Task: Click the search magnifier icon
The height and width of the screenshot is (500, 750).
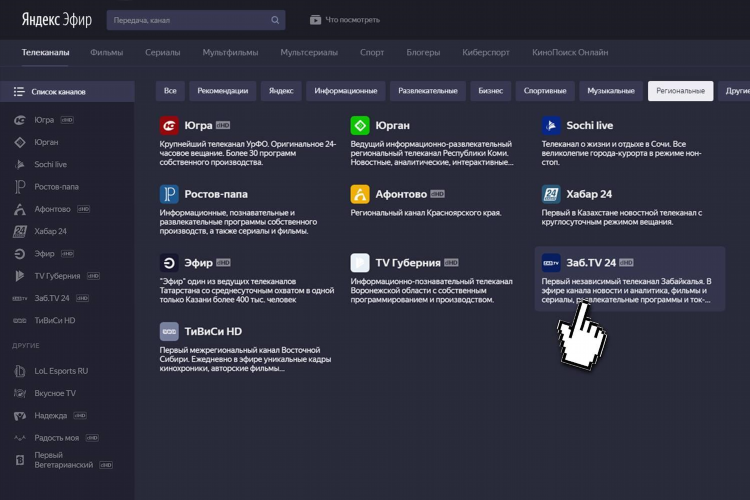Action: point(275,20)
